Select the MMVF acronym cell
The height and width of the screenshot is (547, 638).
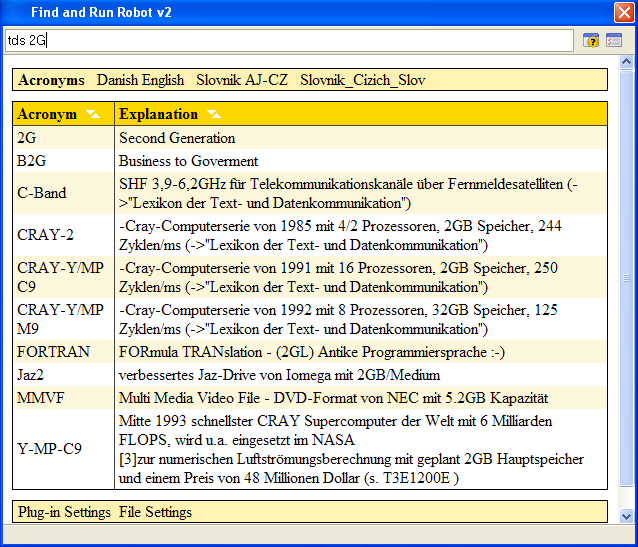tap(63, 398)
